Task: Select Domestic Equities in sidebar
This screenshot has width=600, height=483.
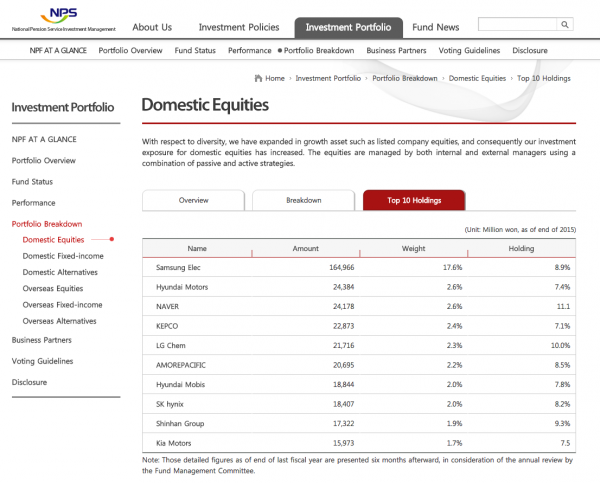Action: 53,240
